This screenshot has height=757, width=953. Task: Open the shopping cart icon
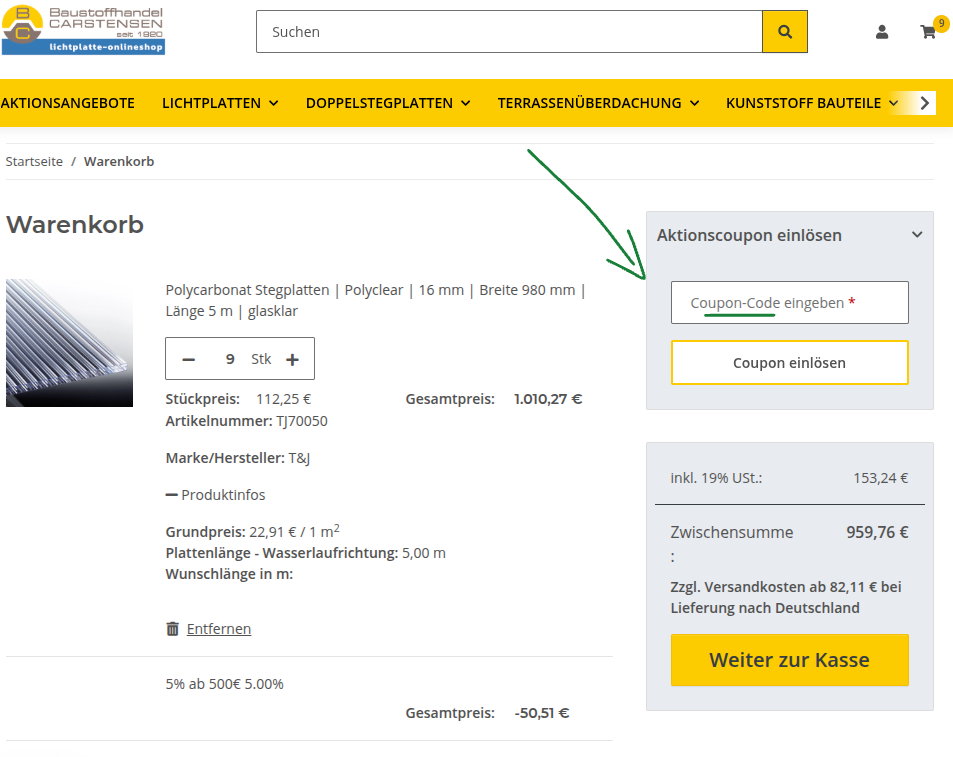point(927,33)
